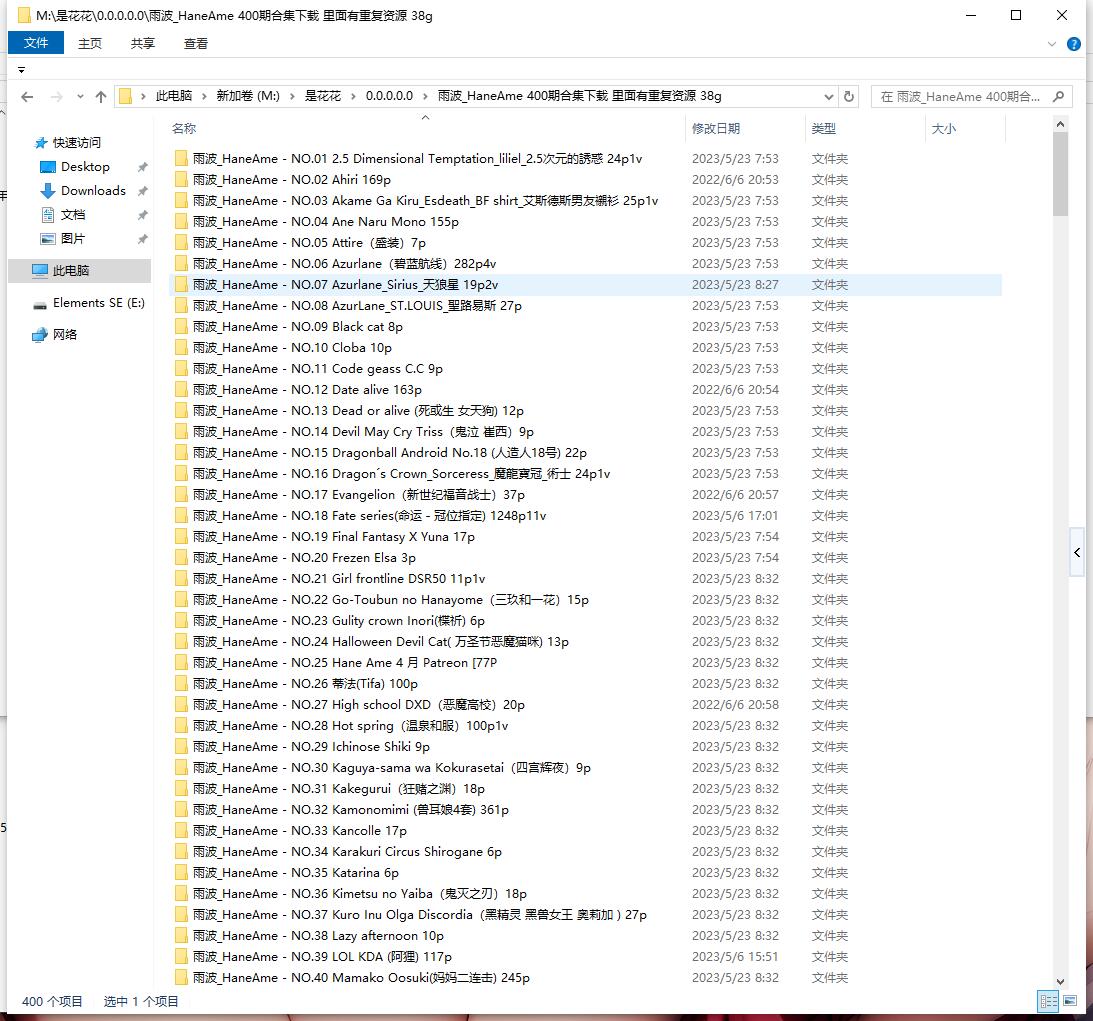The height and width of the screenshot is (1021, 1093).
Task: Open the 查看 ribbon tab
Action: click(195, 43)
